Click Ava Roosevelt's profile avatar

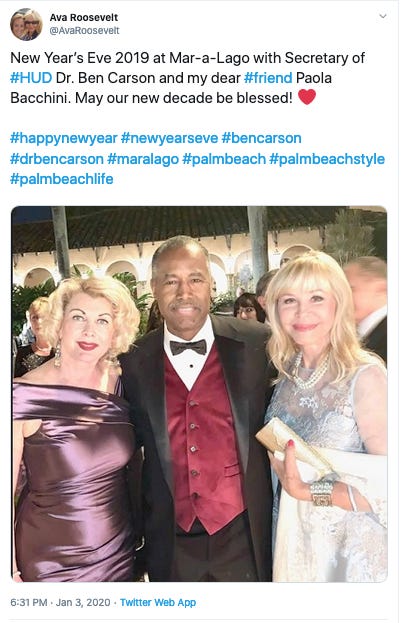26,25
